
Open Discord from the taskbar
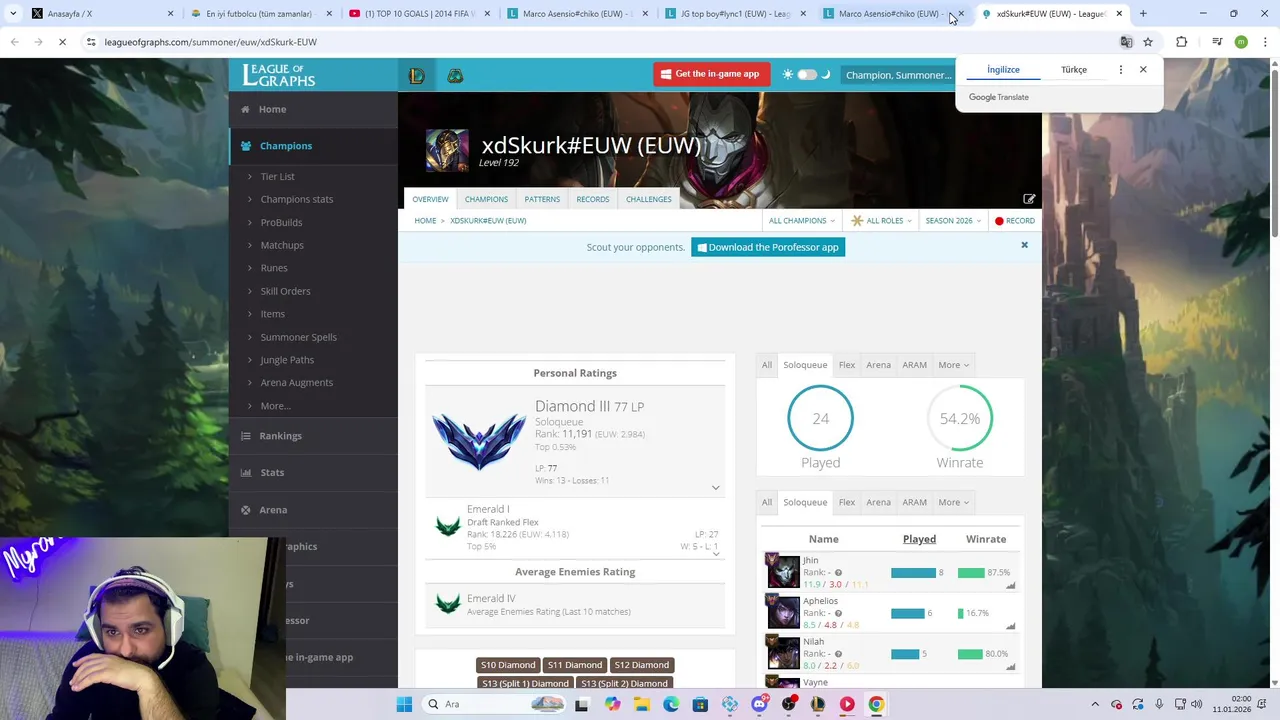[x=759, y=704]
